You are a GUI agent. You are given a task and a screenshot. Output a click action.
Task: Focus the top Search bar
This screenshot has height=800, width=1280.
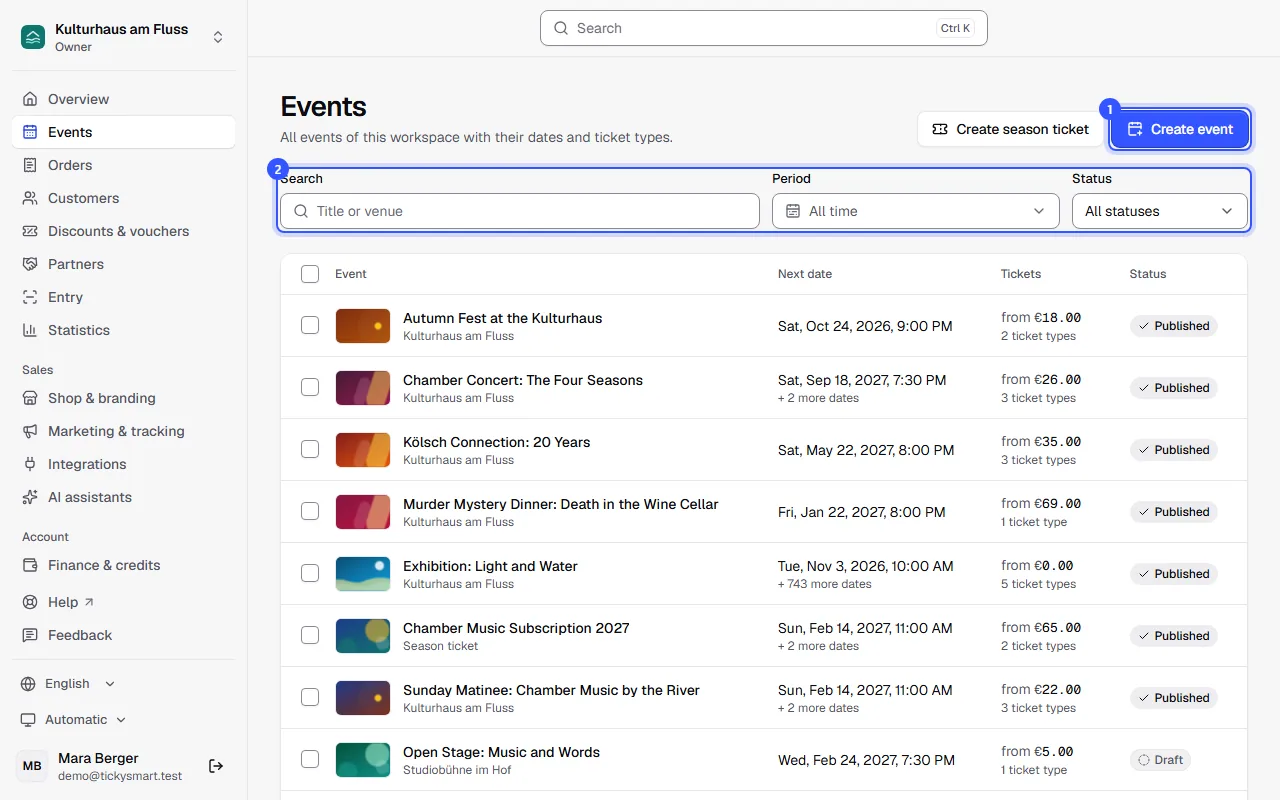click(764, 28)
